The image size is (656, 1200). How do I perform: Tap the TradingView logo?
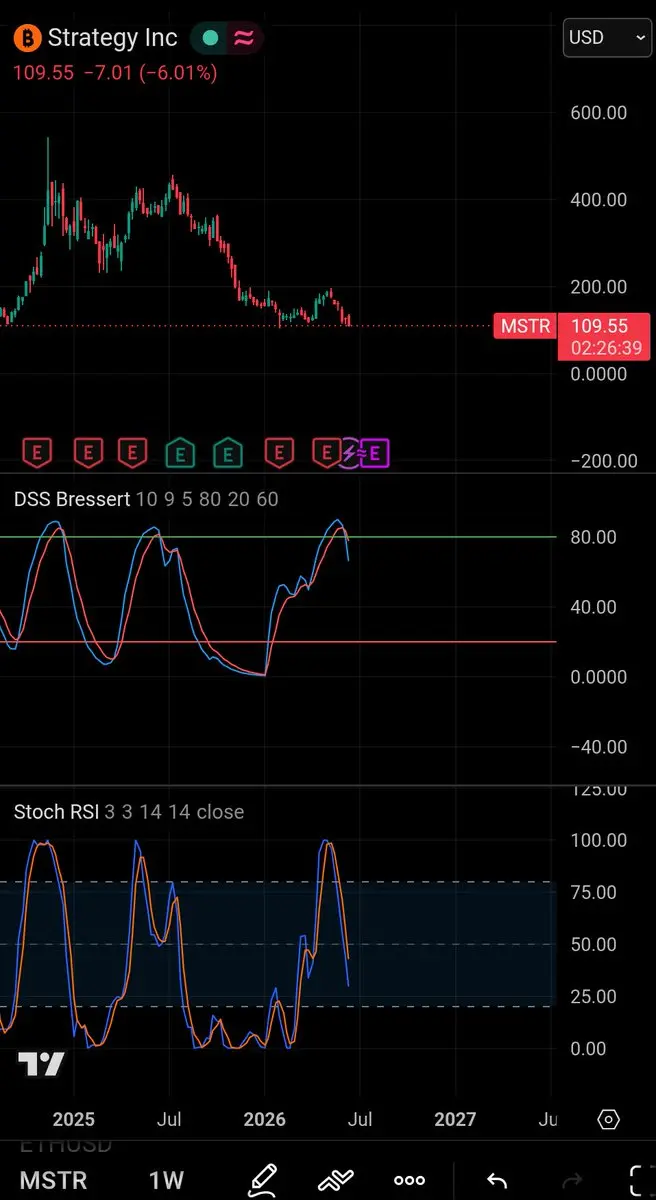click(x=41, y=1065)
